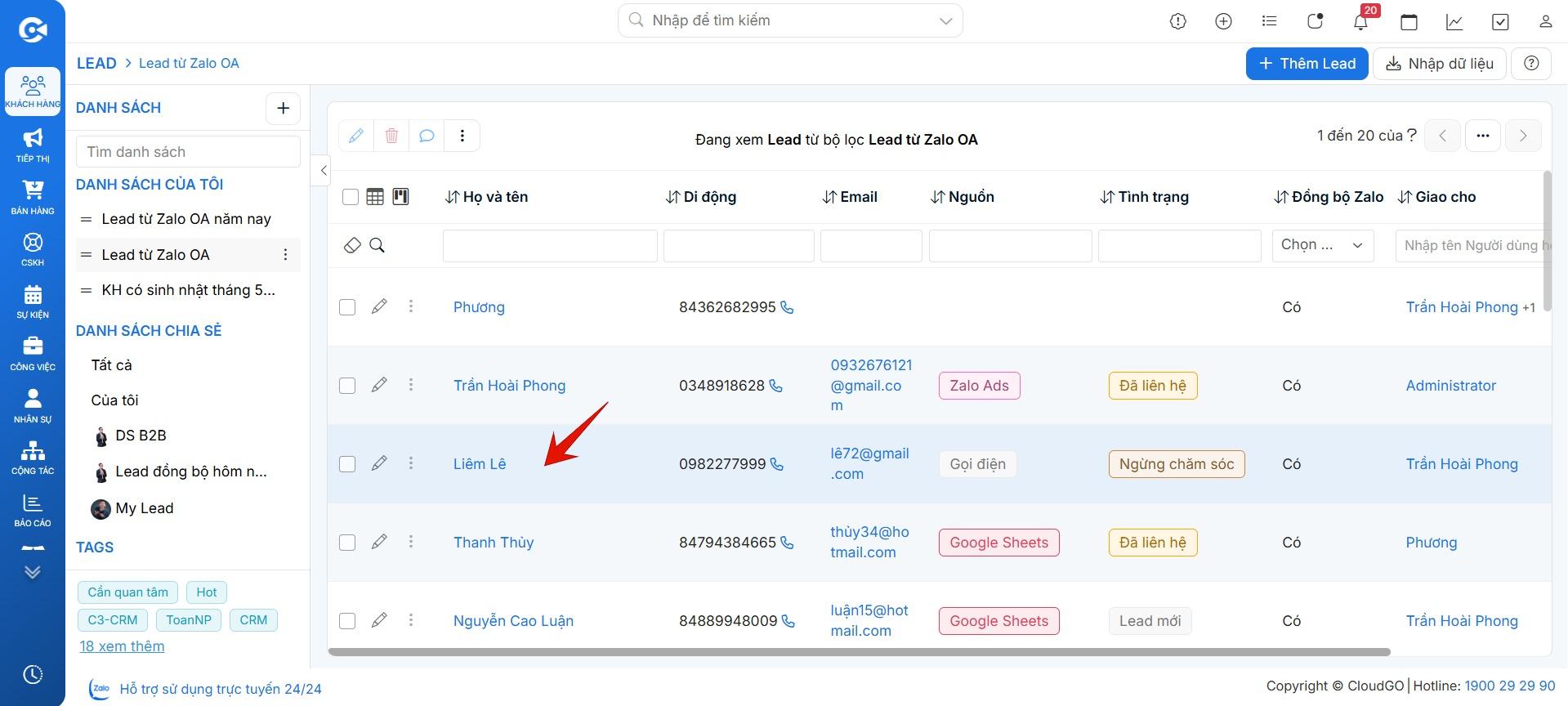Viewport: 1568px width, 706px height.
Task: Open the Bán Hàng sales module
Action: pyautogui.click(x=33, y=197)
